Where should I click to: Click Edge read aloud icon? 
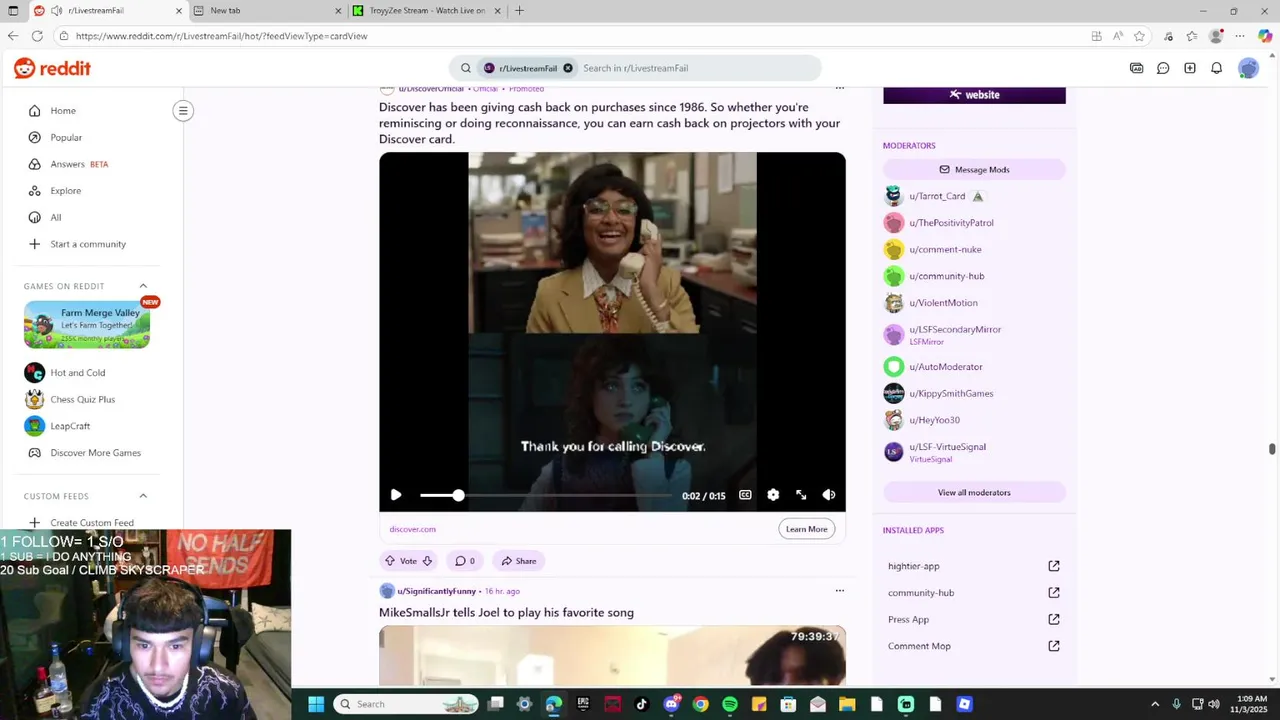pos(1118,36)
